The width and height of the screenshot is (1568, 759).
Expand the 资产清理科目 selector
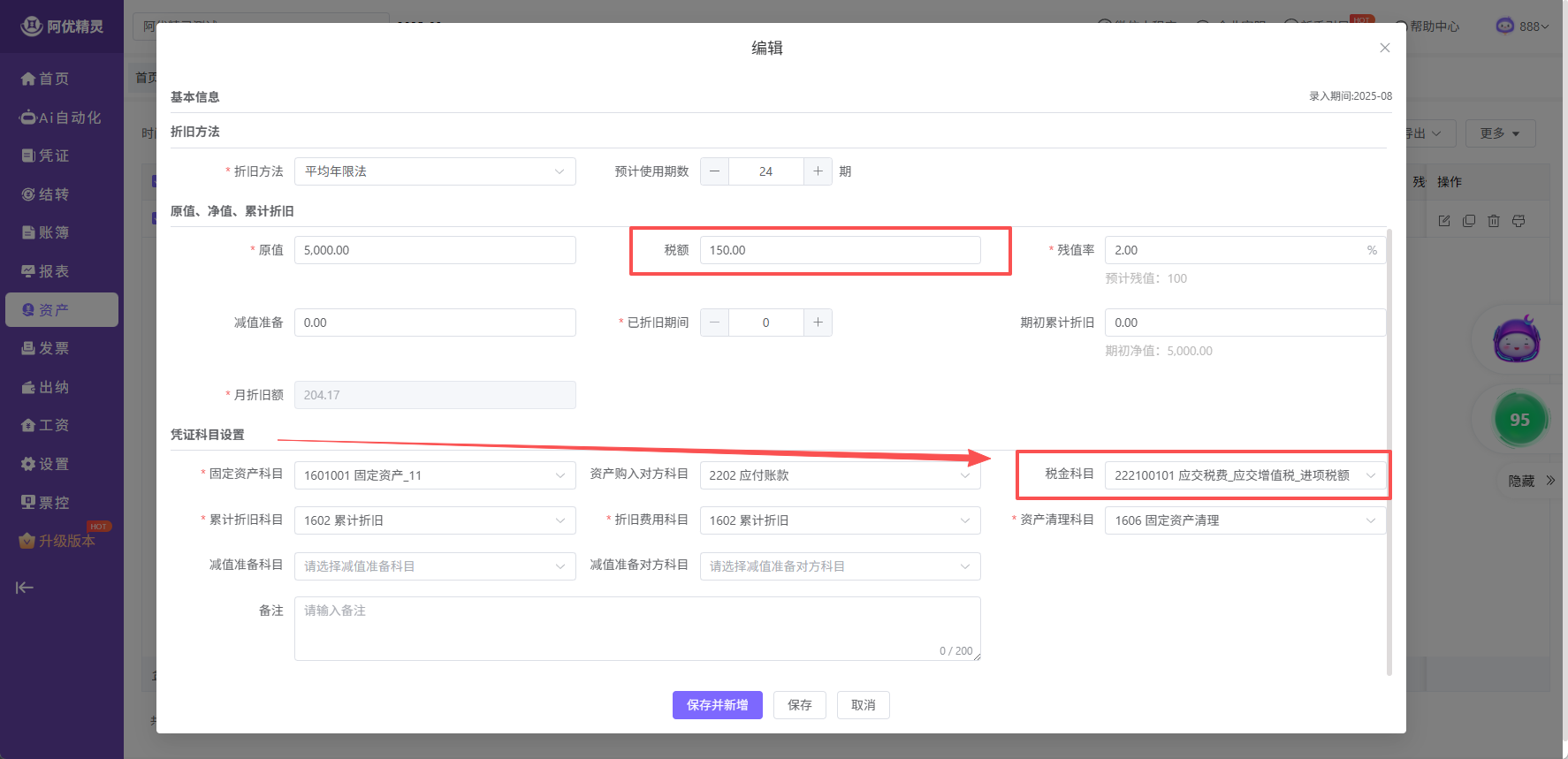(1245, 520)
